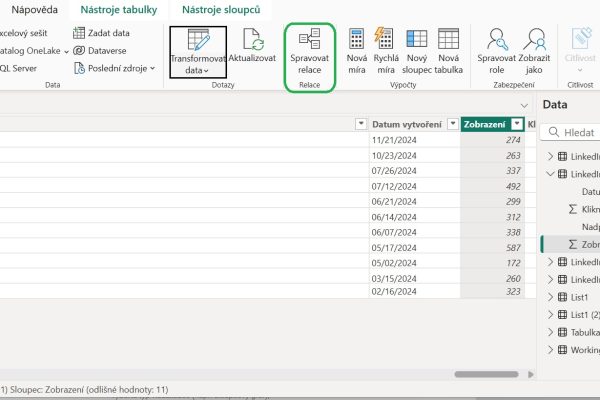Switch to Nástroje tabulky tab
Image resolution: width=600 pixels, height=400 pixels.
(119, 10)
